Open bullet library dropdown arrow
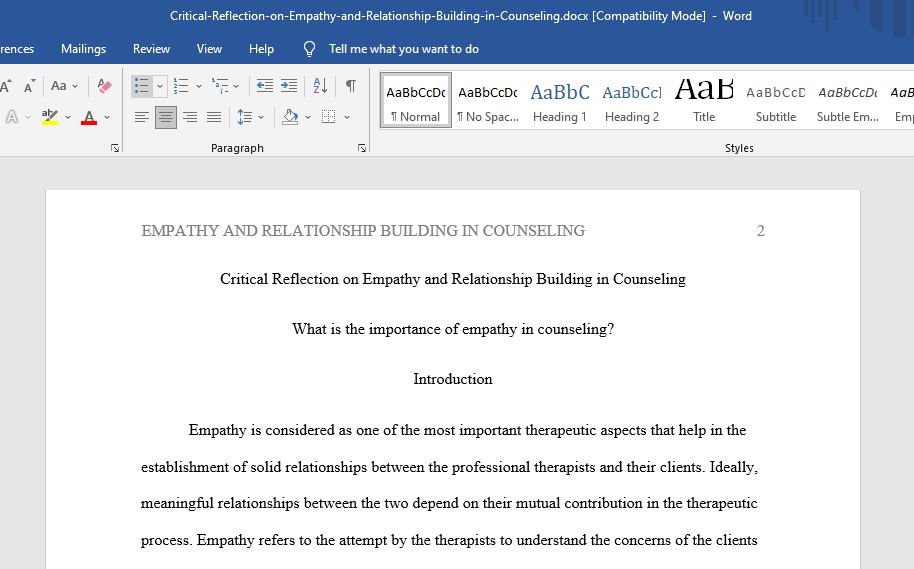This screenshot has width=914, height=569. (160, 86)
